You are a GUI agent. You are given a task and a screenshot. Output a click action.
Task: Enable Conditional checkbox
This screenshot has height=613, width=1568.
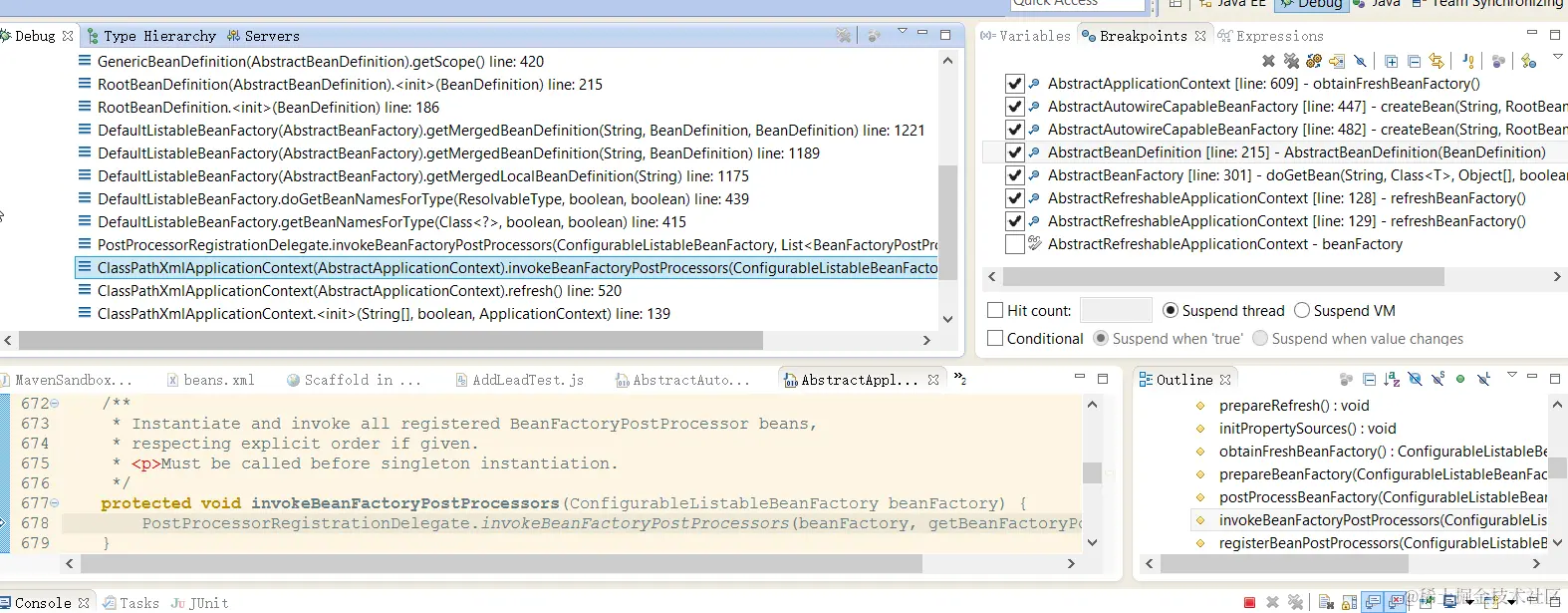click(x=995, y=339)
